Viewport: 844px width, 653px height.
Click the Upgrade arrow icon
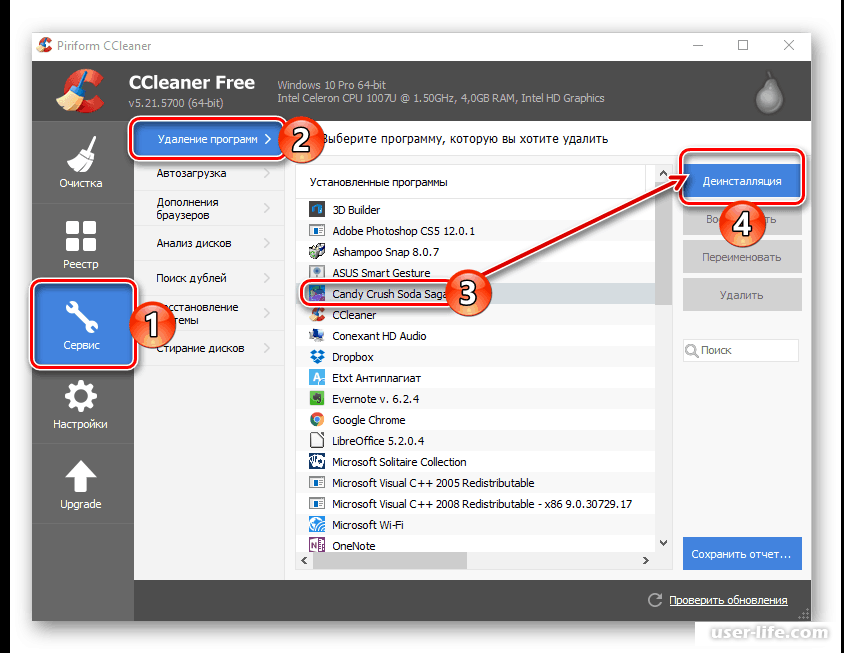(x=81, y=476)
